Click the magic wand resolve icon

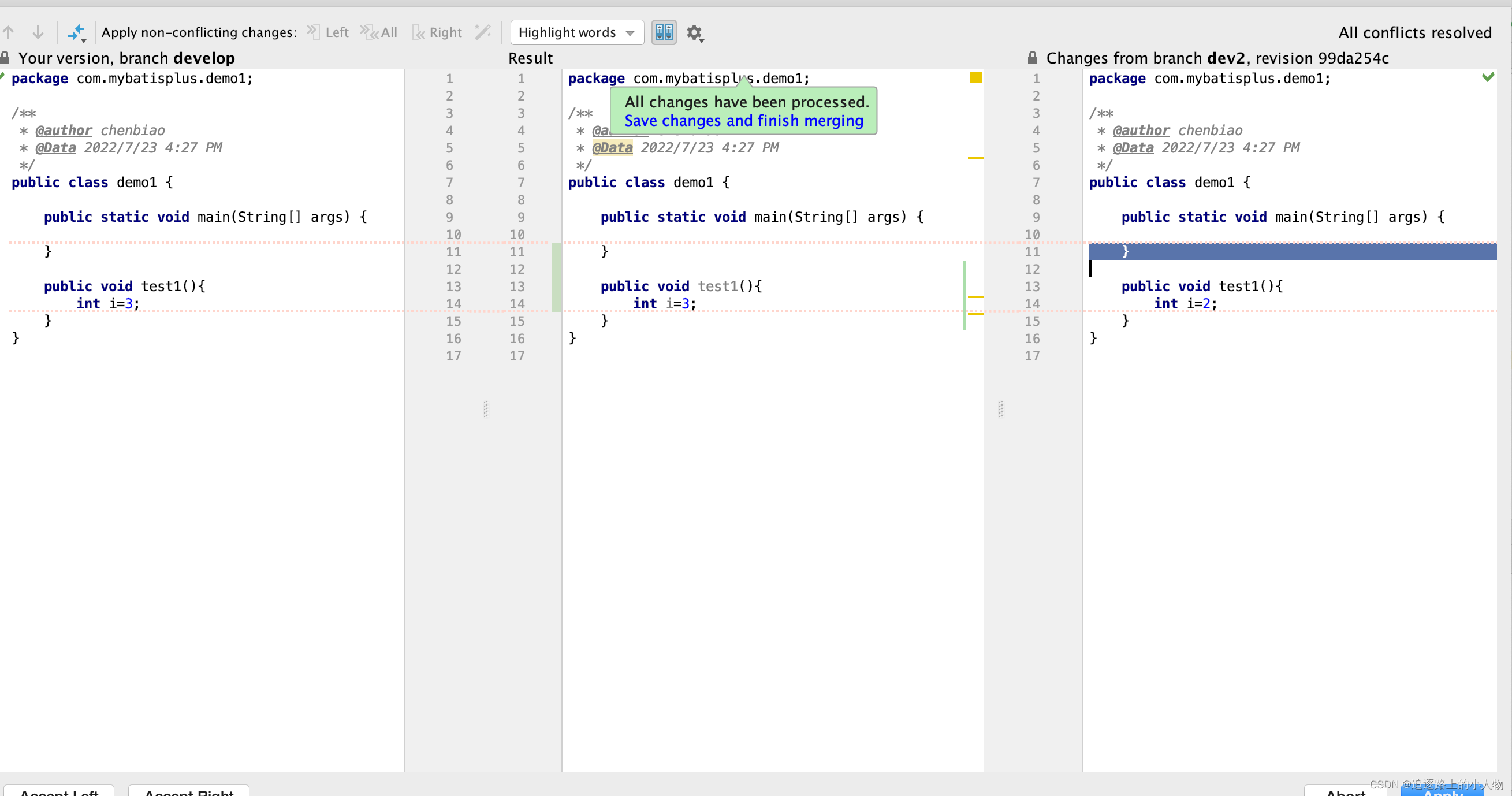pos(482,32)
